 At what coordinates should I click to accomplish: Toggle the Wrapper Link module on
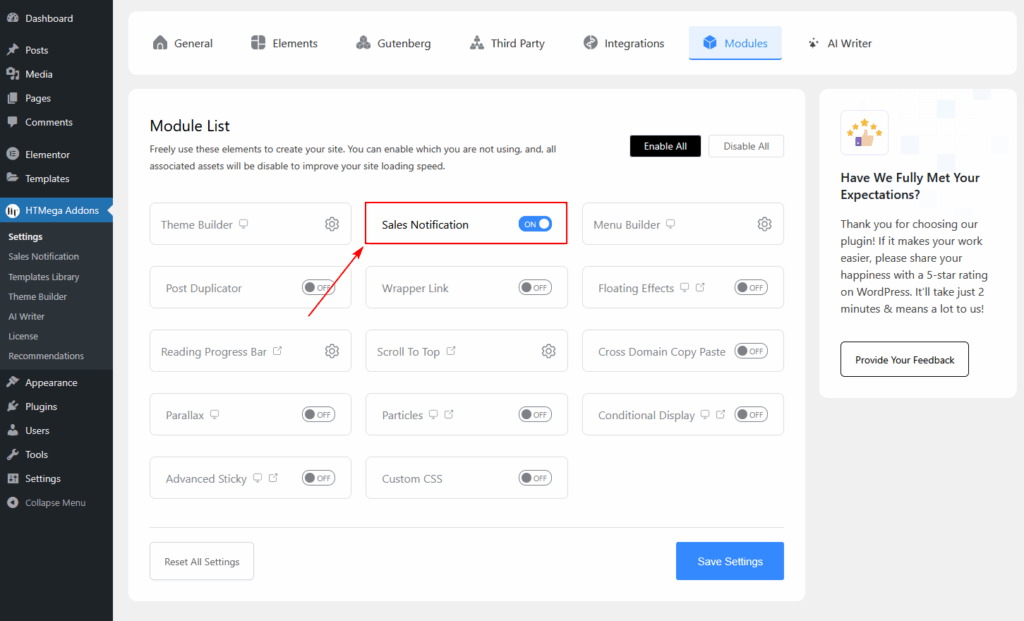(534, 288)
